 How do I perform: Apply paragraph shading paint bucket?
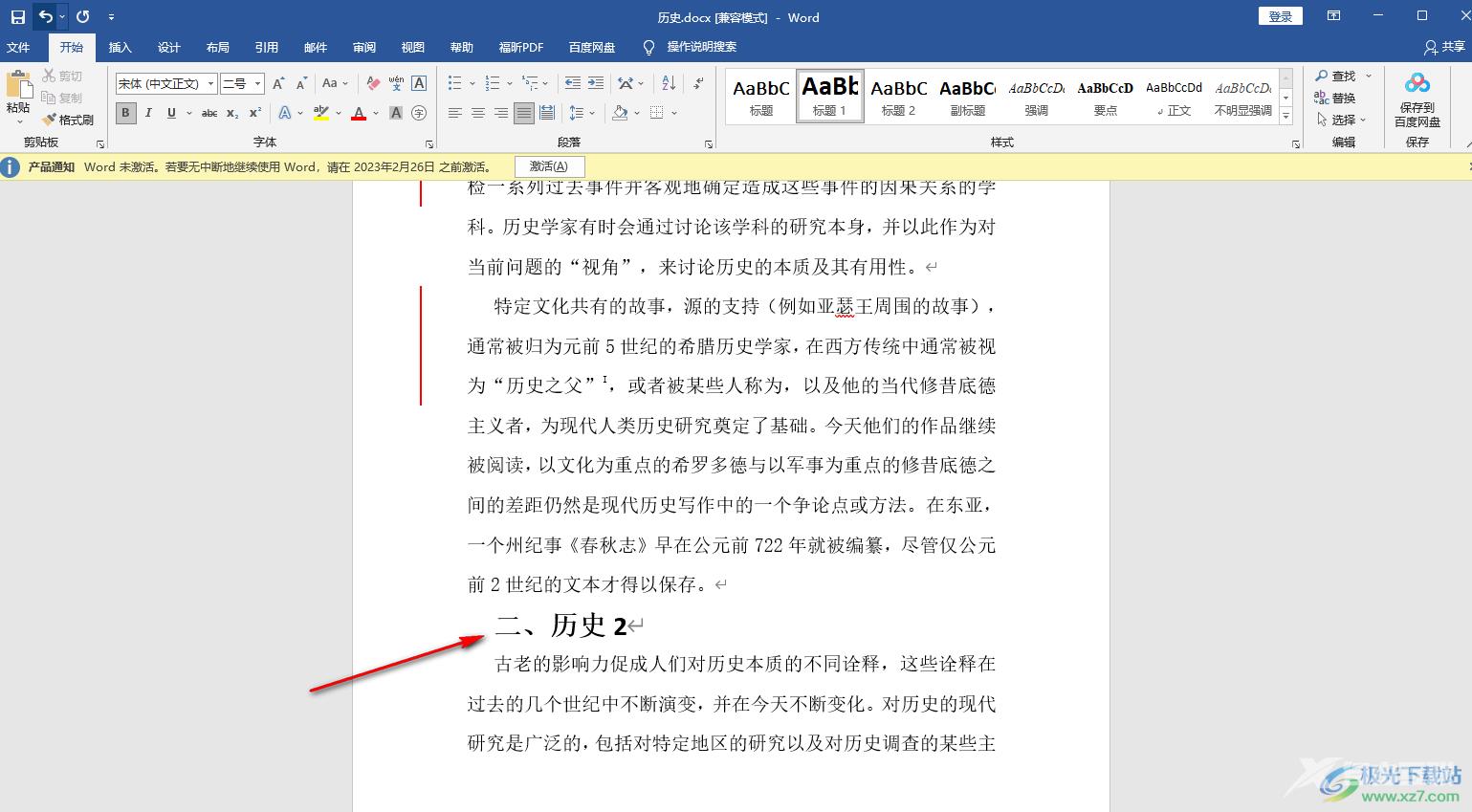coord(620,113)
